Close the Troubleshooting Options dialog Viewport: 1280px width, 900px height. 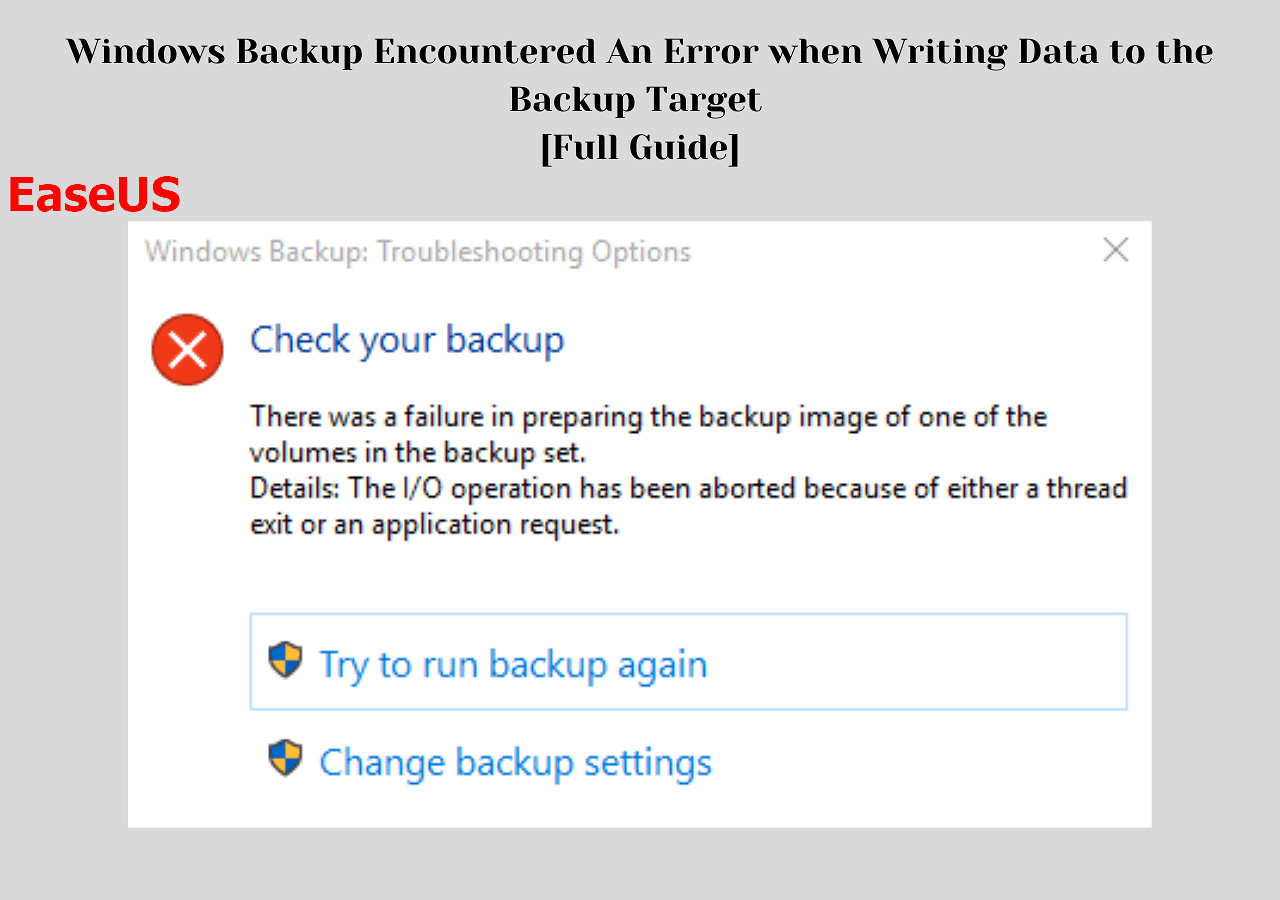click(1115, 250)
